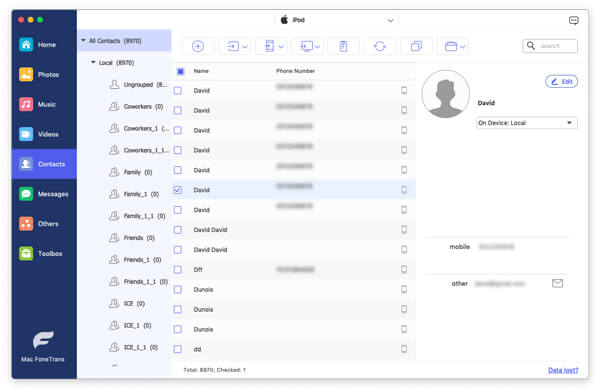Click the import contacts toolbar icon
Screen dimensions: 600x392
233,46
